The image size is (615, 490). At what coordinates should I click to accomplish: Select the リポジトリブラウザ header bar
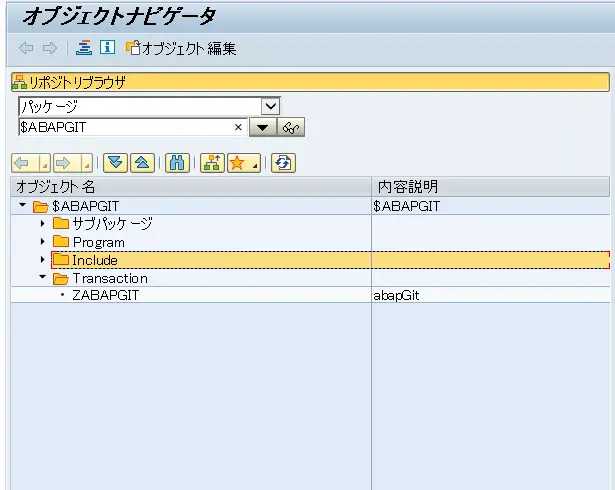(x=310, y=82)
